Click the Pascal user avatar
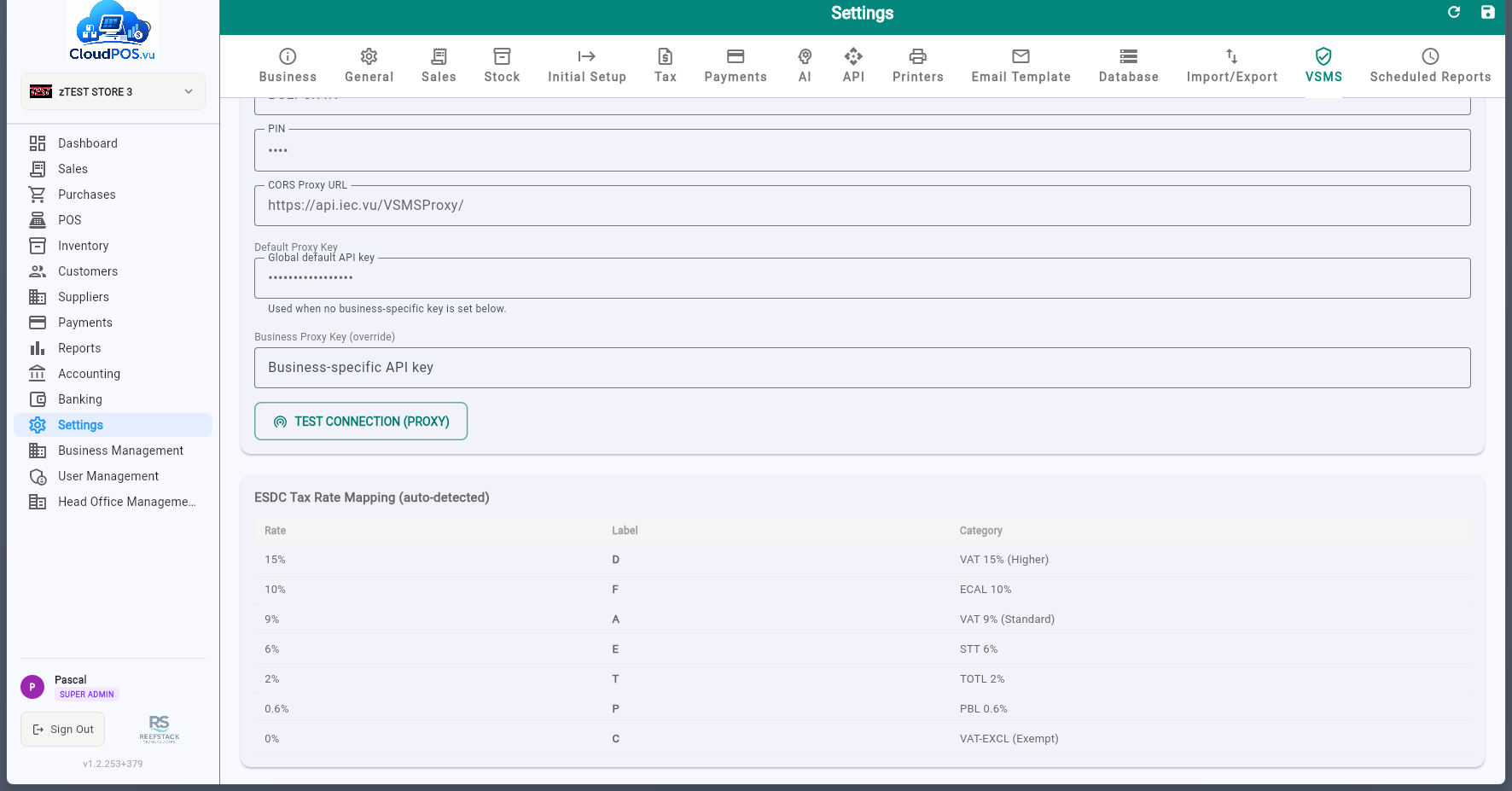This screenshot has width=1512, height=791. [x=32, y=687]
